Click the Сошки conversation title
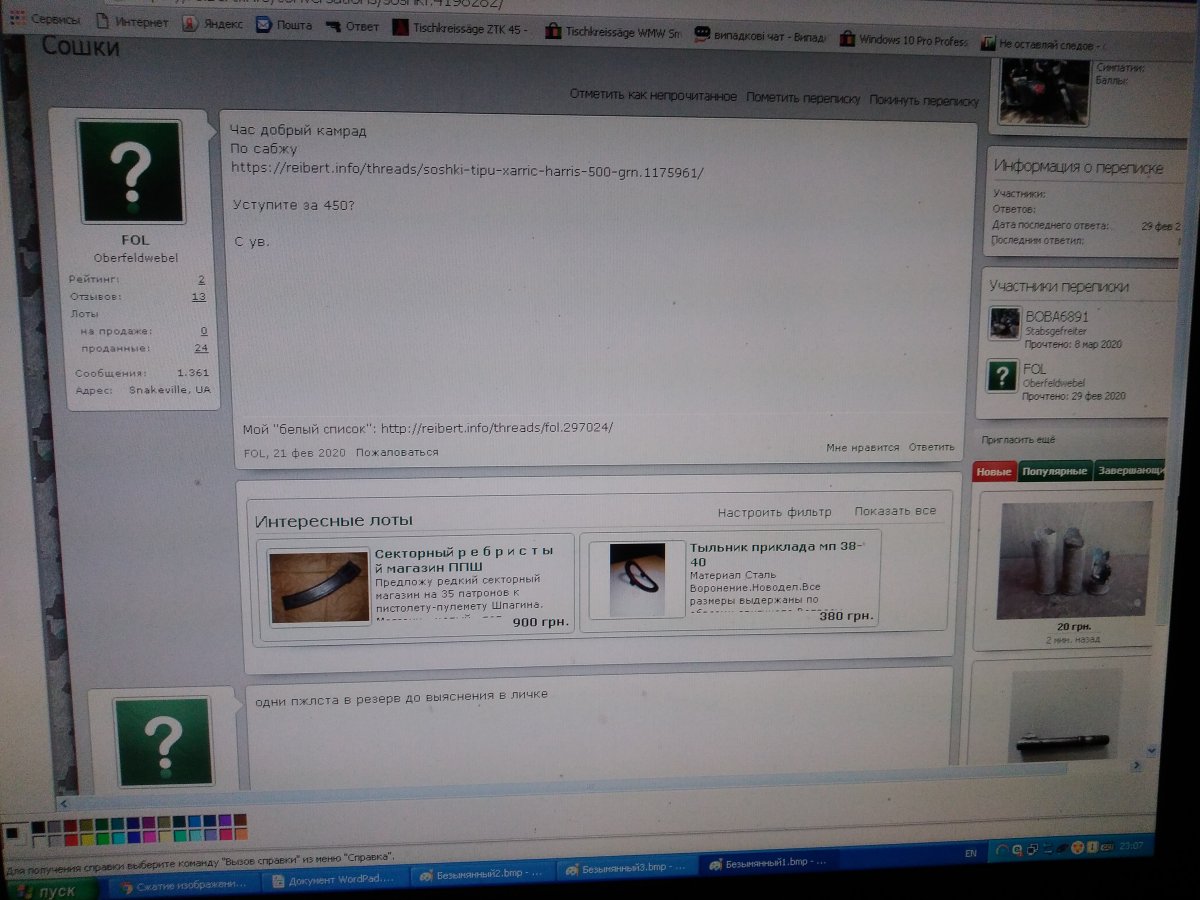 pos(80,47)
